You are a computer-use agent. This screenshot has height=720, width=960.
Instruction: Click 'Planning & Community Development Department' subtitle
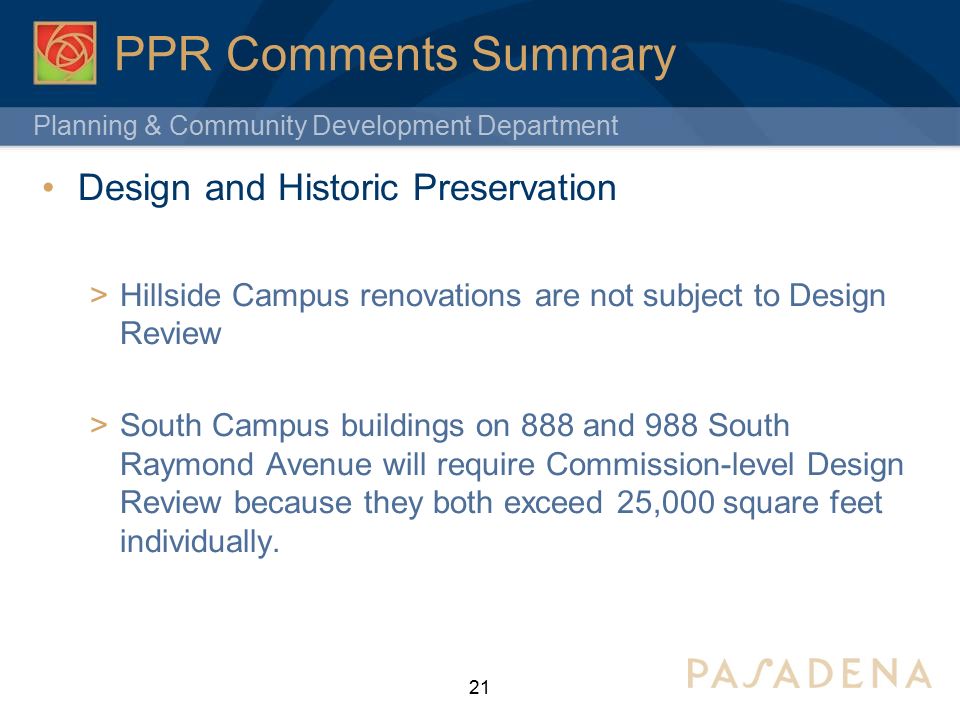point(326,126)
